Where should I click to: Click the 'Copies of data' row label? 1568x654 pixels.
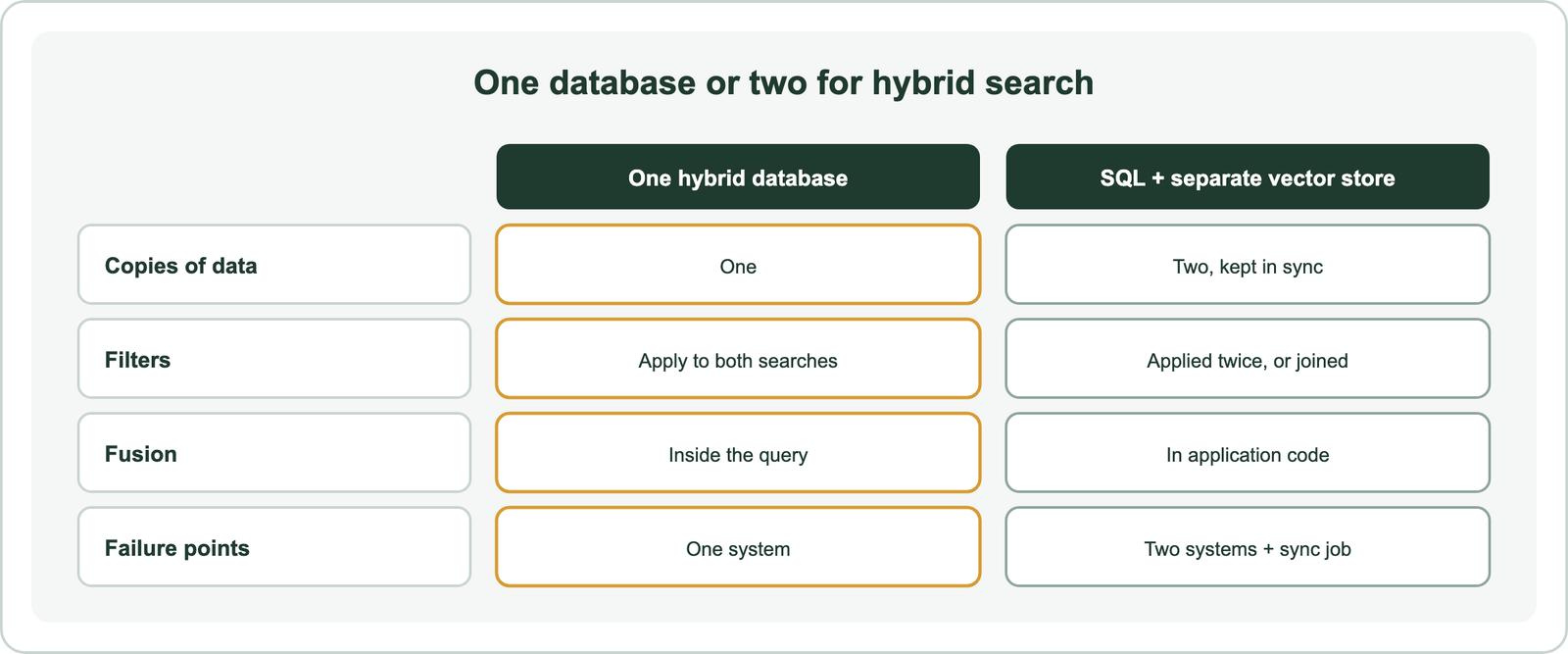pyautogui.click(x=274, y=265)
